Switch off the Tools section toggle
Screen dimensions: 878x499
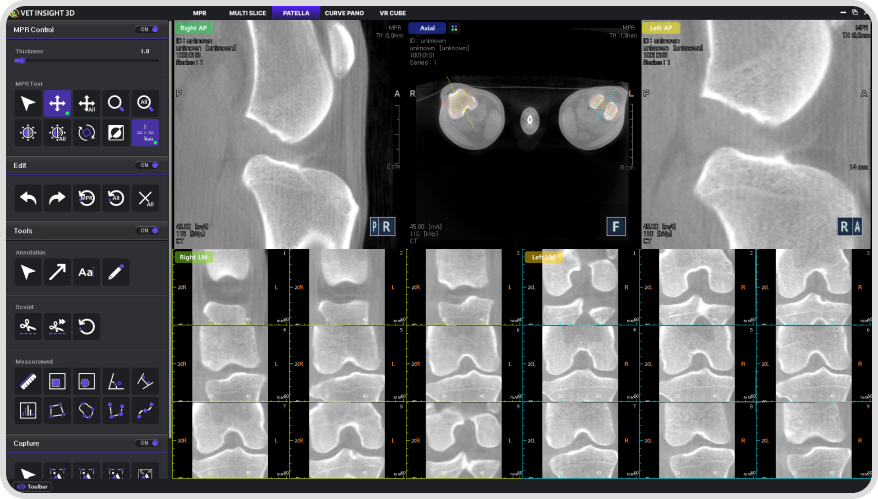point(148,231)
